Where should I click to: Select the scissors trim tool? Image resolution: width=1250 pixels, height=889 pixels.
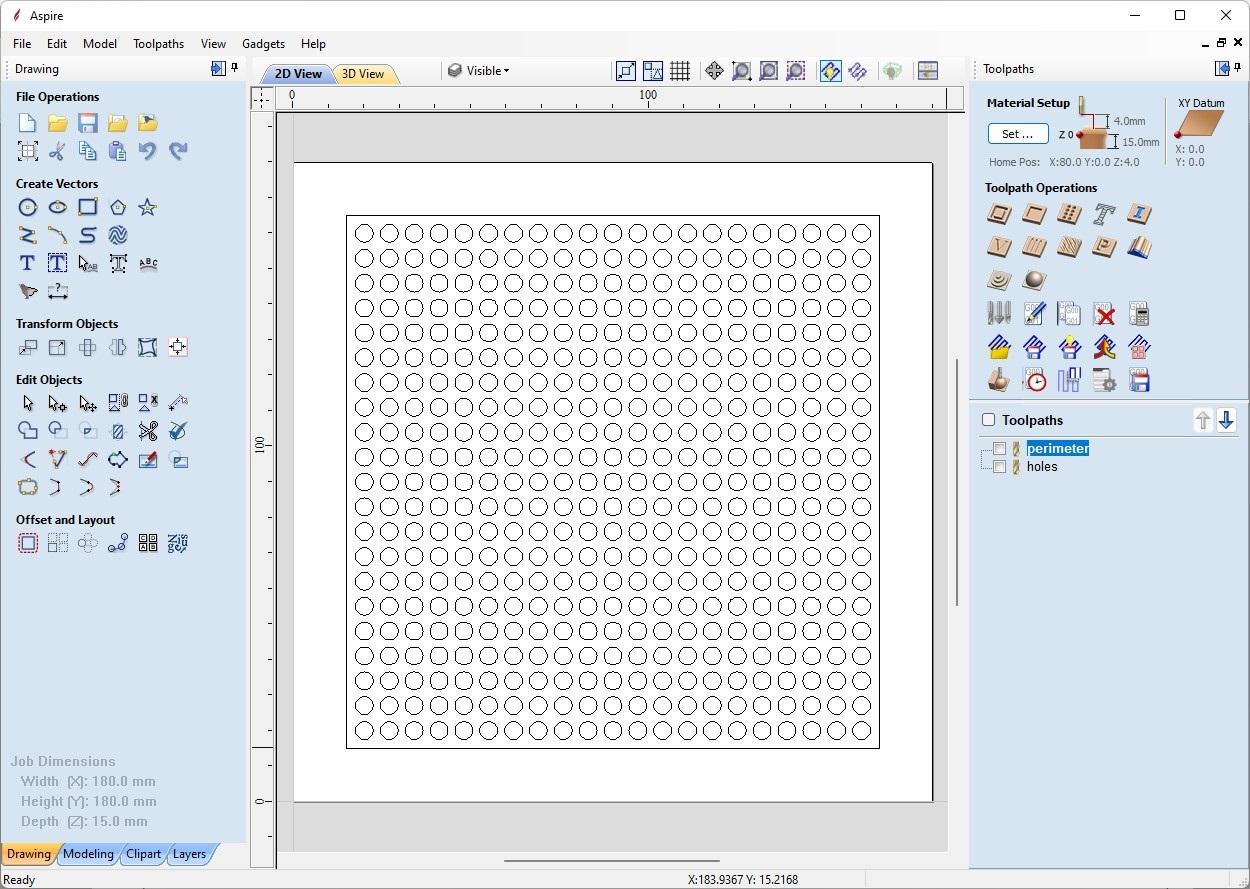point(148,431)
